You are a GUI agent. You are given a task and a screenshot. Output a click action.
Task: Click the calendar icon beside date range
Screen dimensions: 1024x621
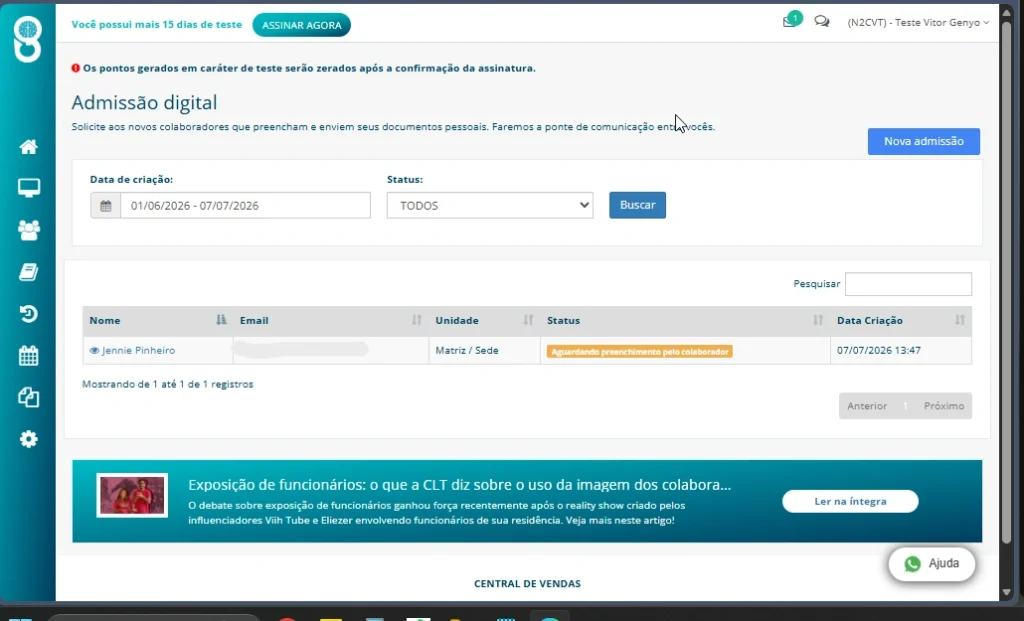tap(105, 206)
